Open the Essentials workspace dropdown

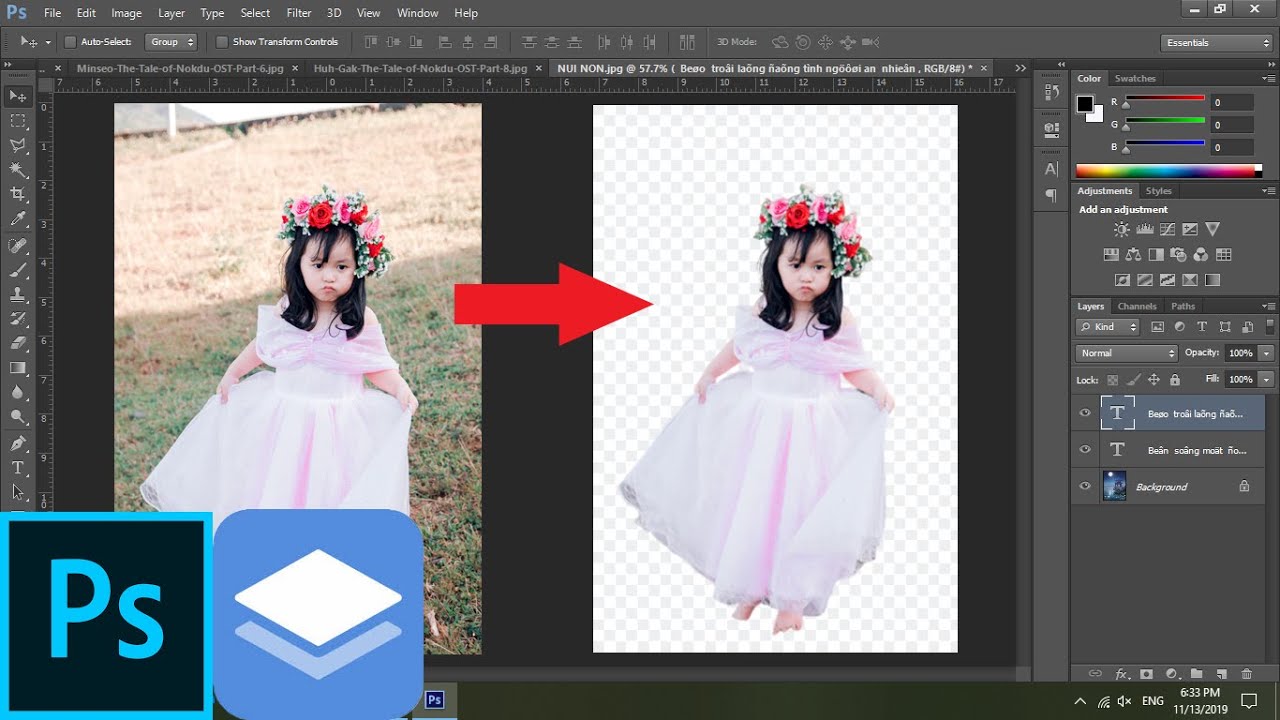(x=1216, y=42)
